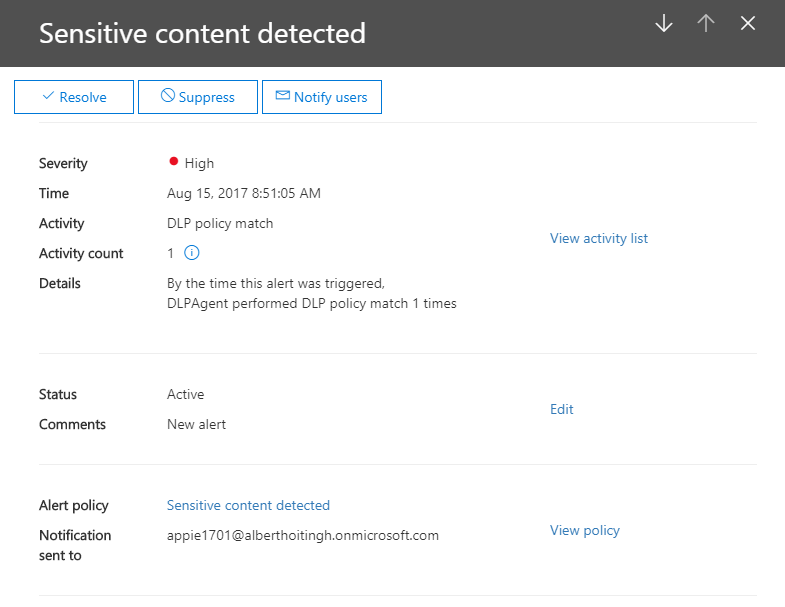This screenshot has width=785, height=607.
Task: Click the Aug 15, 2017 time value
Action: 243,193
